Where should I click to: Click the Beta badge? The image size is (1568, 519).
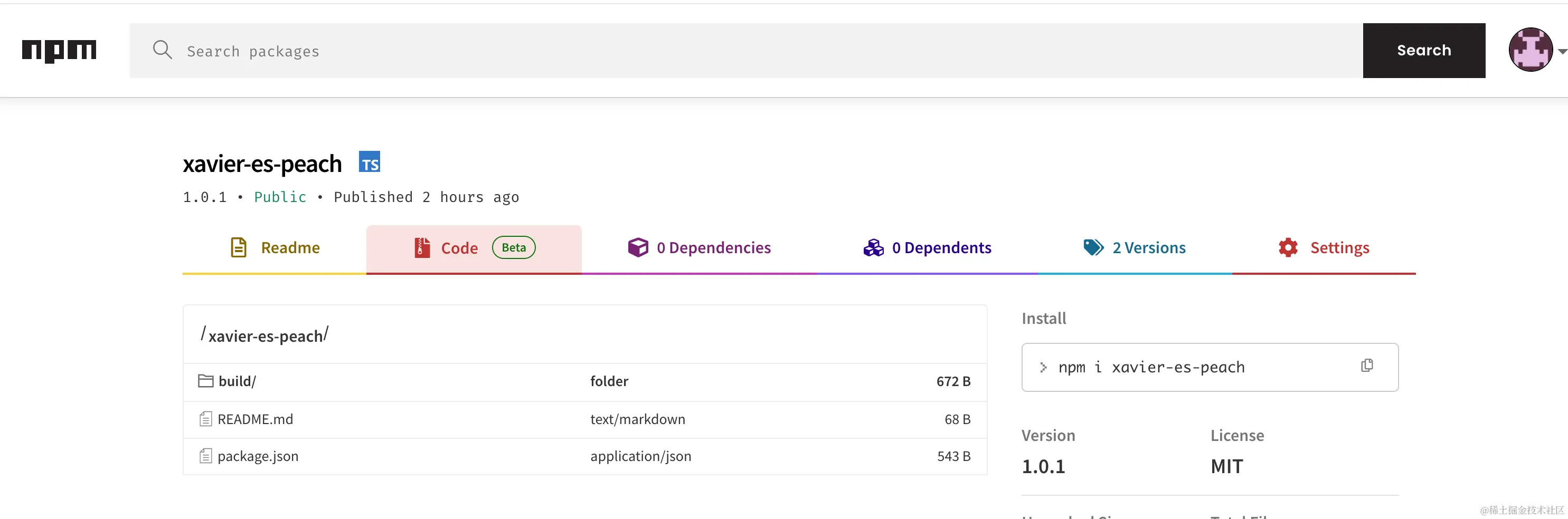[514, 248]
